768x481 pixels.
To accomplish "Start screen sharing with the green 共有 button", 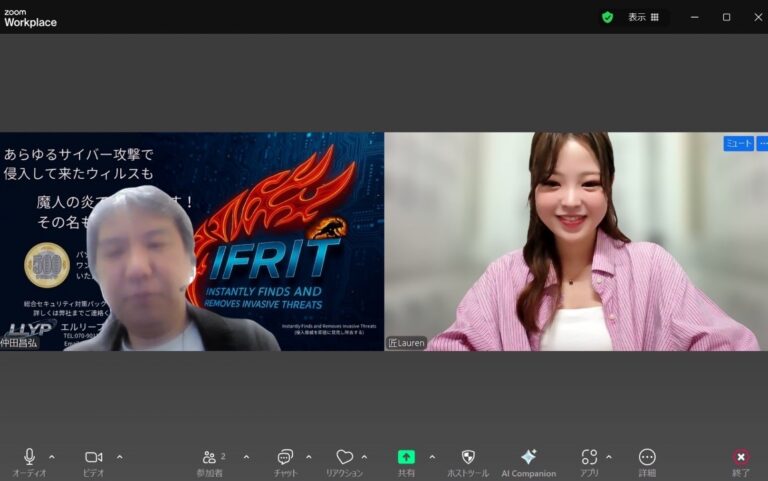I will click(x=406, y=457).
